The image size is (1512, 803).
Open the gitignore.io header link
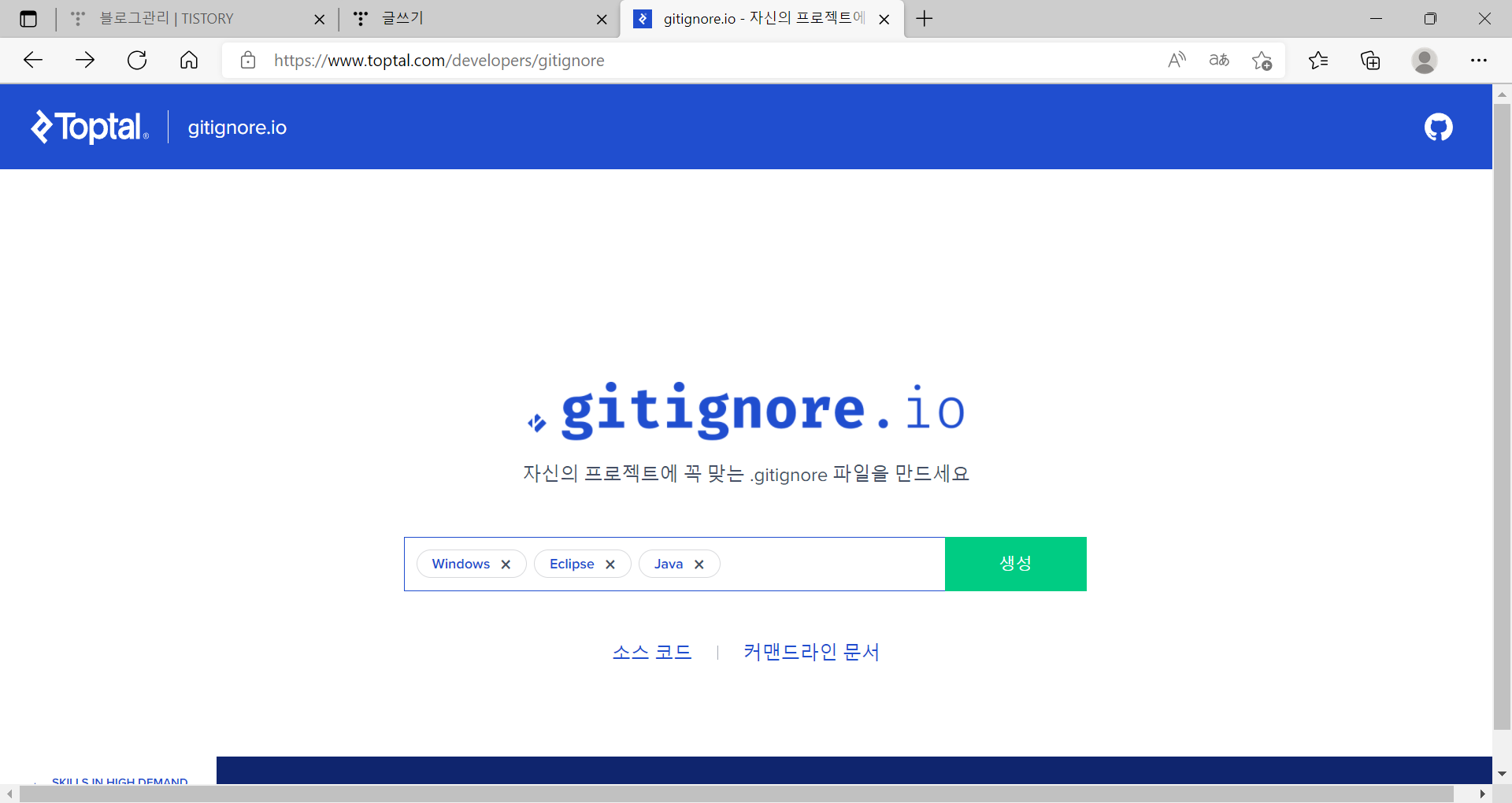pyautogui.click(x=237, y=128)
